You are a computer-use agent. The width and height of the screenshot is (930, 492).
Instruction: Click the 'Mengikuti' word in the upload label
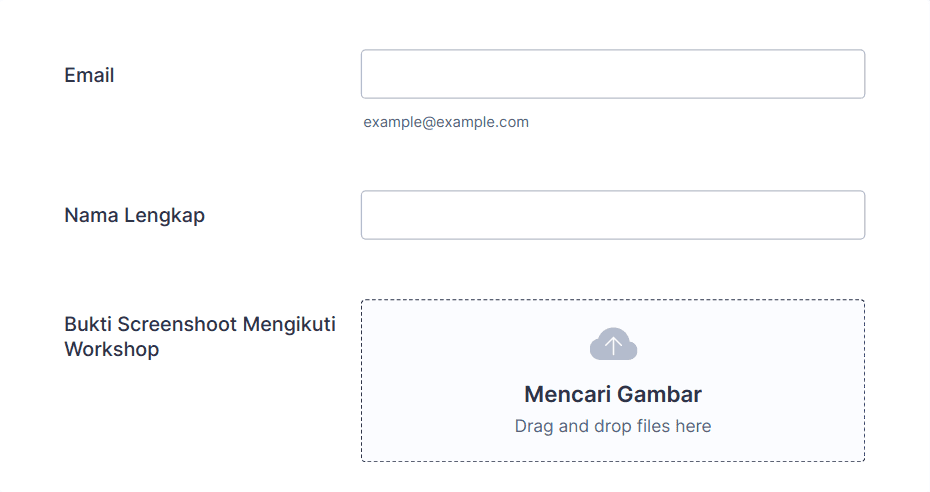tap(289, 325)
